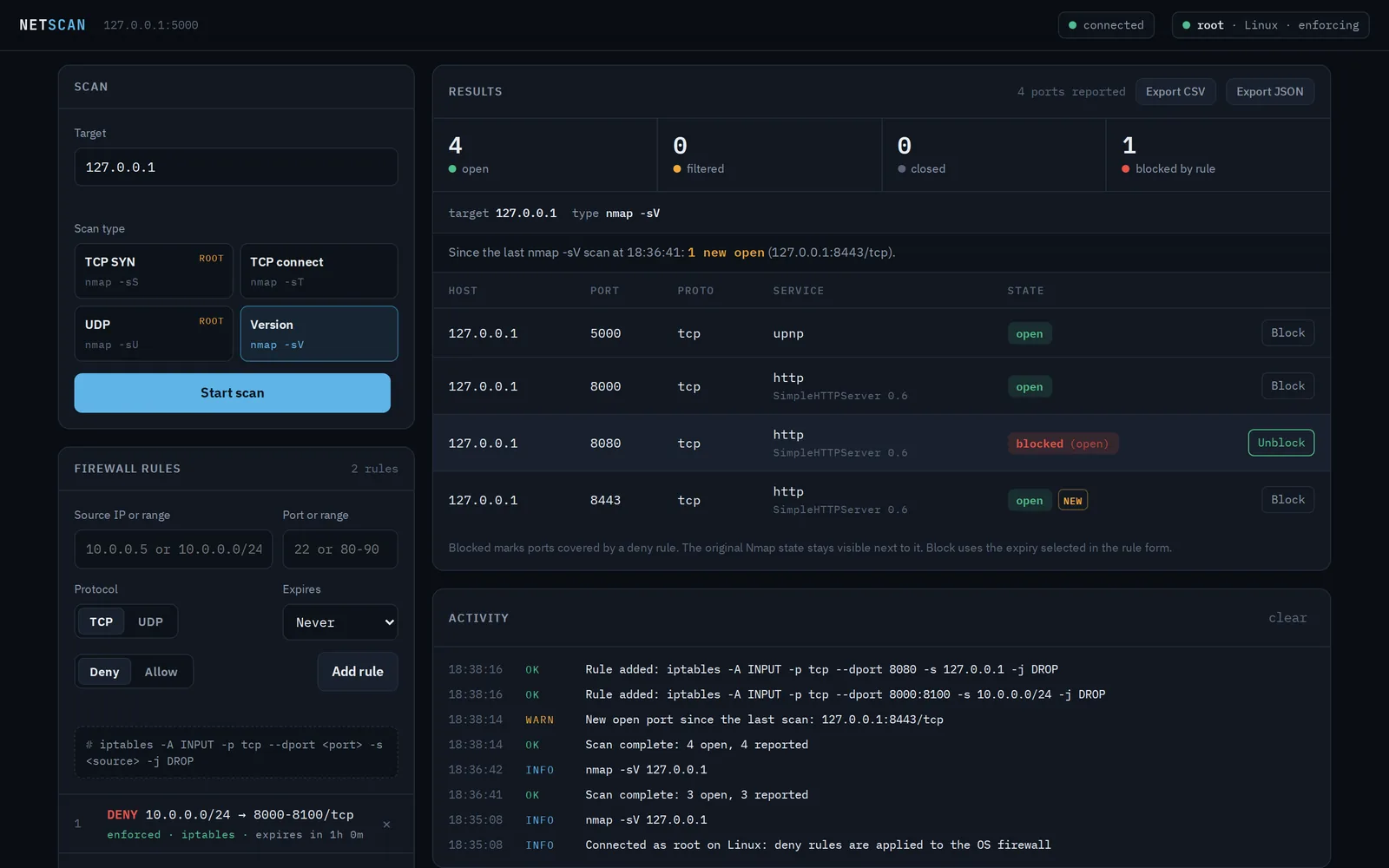This screenshot has width=1389, height=868.
Task: Click the NETSCAN logo
Action: click(x=52, y=25)
